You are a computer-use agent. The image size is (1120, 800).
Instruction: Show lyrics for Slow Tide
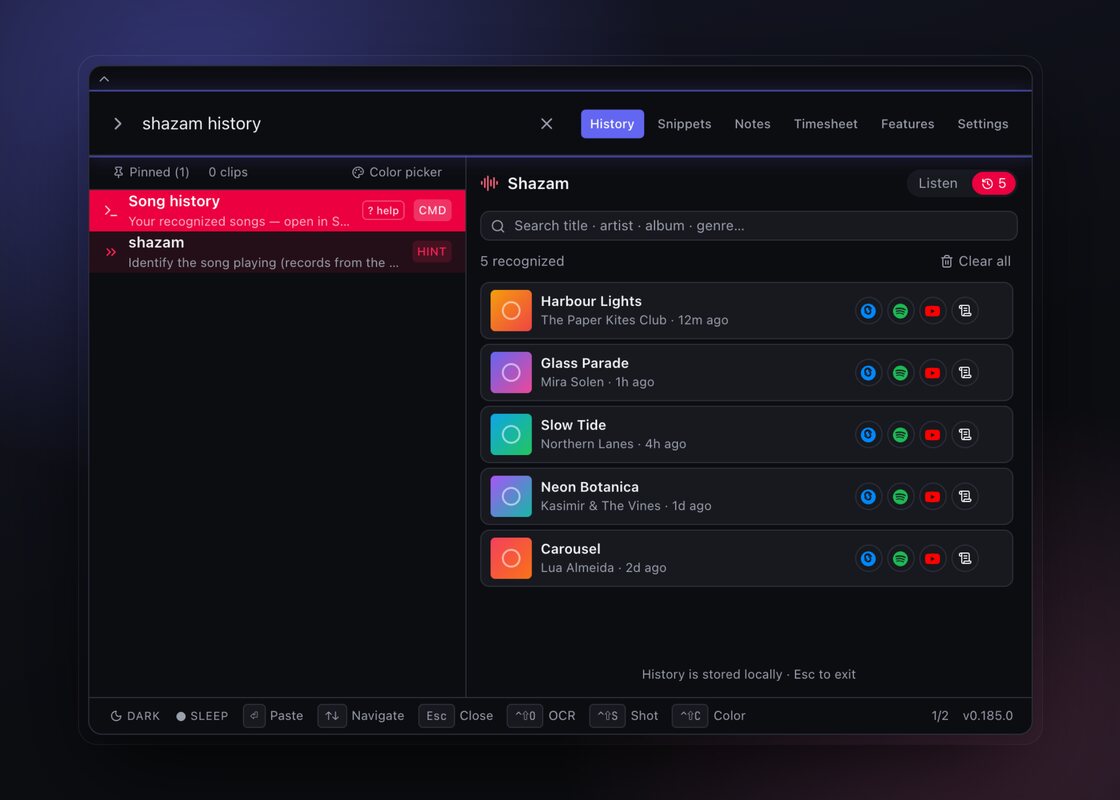965,434
